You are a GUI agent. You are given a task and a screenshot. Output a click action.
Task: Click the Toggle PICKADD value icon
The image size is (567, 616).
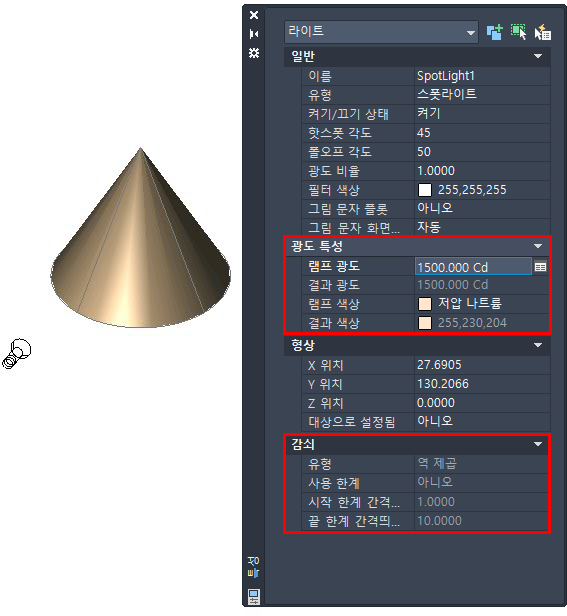point(494,32)
